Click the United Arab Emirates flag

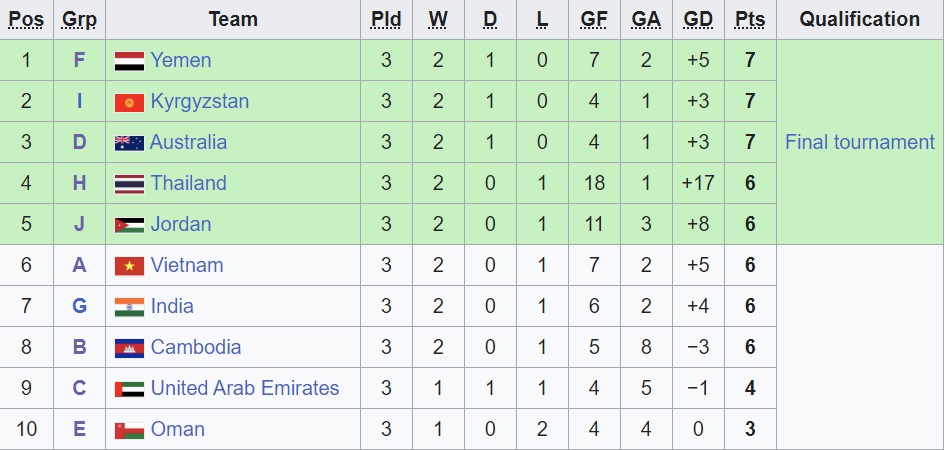(x=130, y=389)
